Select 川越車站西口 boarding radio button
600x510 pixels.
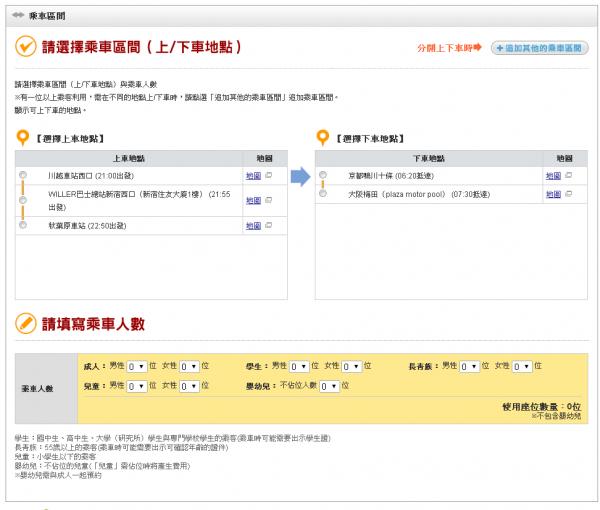click(23, 175)
